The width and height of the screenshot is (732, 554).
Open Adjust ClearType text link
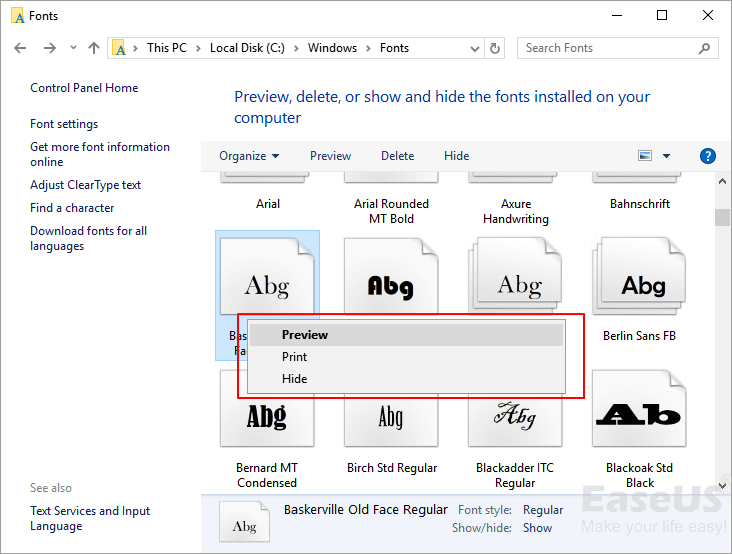(85, 185)
